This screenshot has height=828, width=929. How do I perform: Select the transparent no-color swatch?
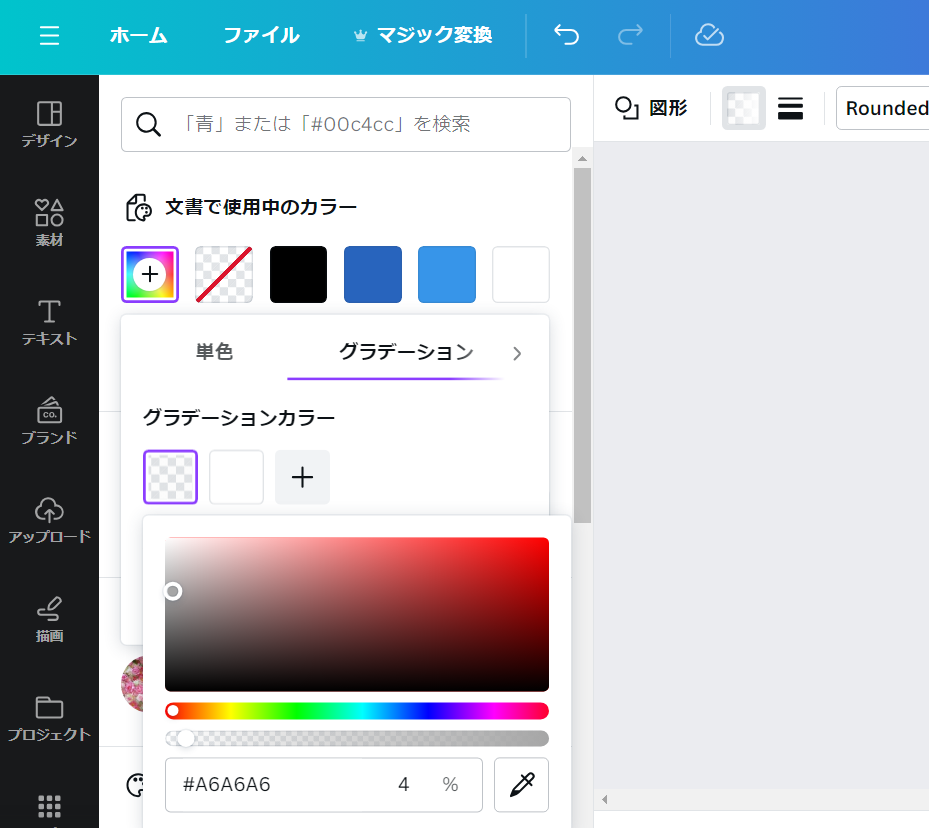[224, 274]
